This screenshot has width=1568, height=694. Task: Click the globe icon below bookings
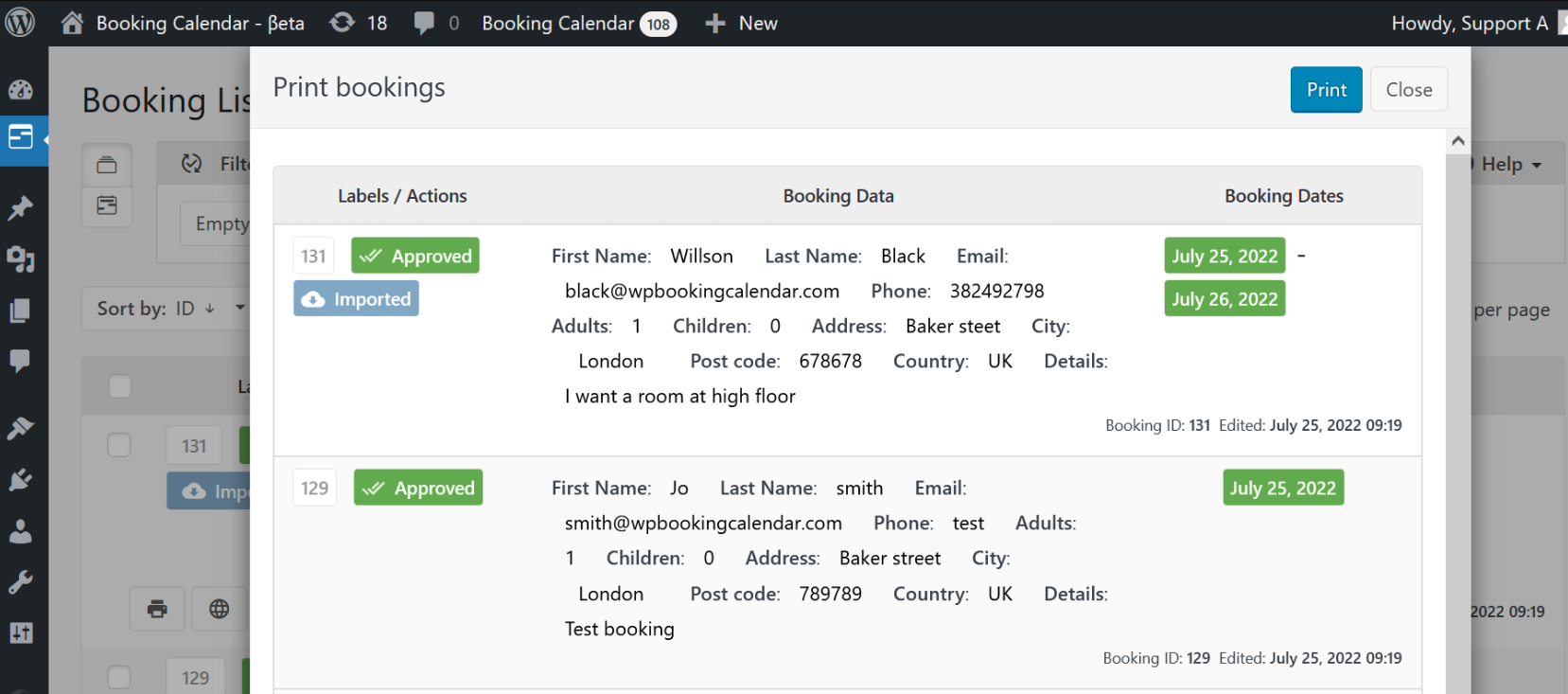219,609
